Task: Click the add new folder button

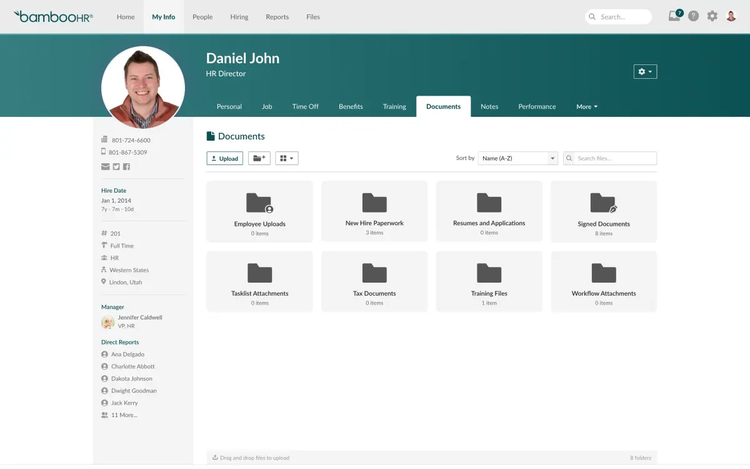Action: pos(259,158)
